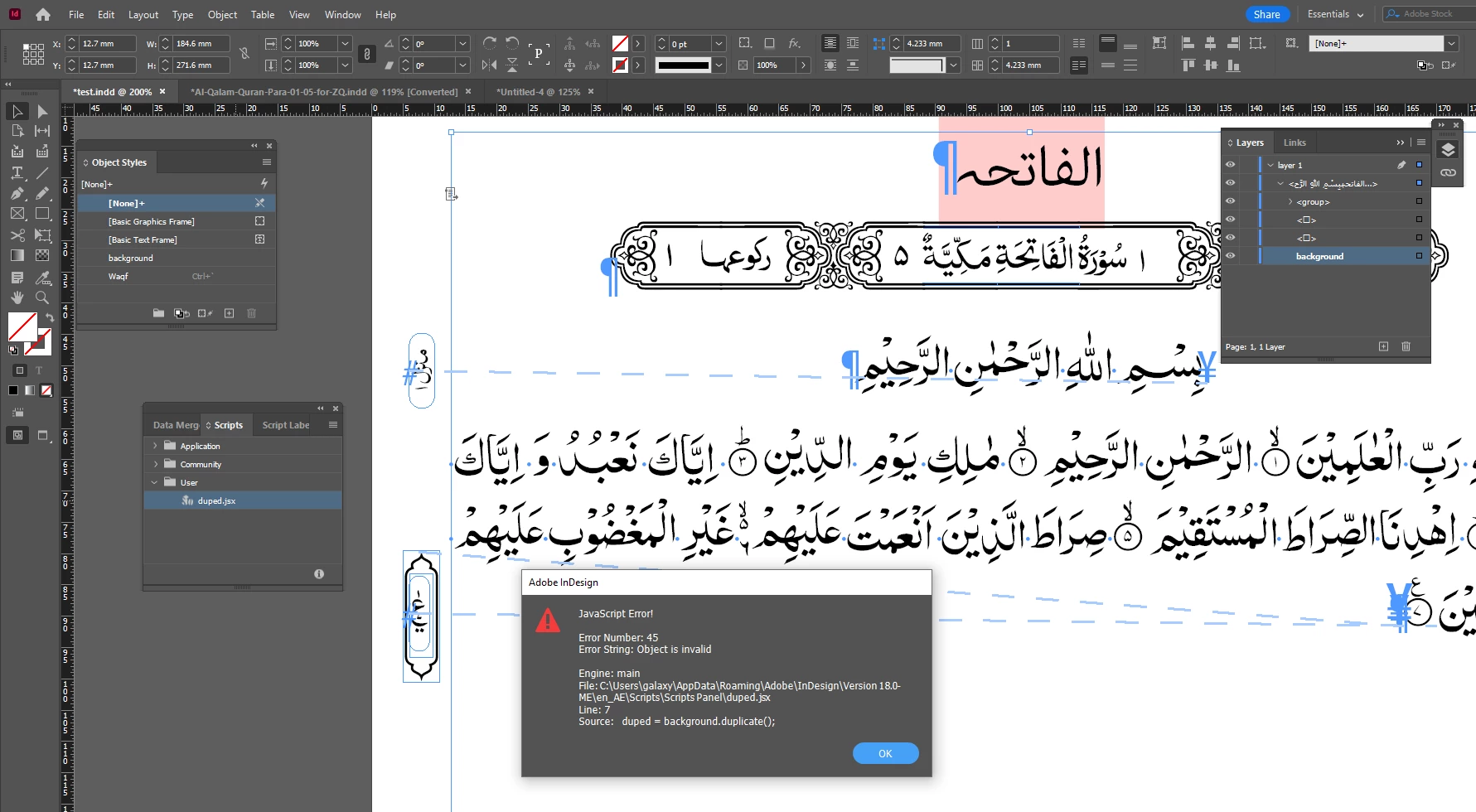Click the Flip Horizontal icon
1476x812 pixels.
pos(490,65)
